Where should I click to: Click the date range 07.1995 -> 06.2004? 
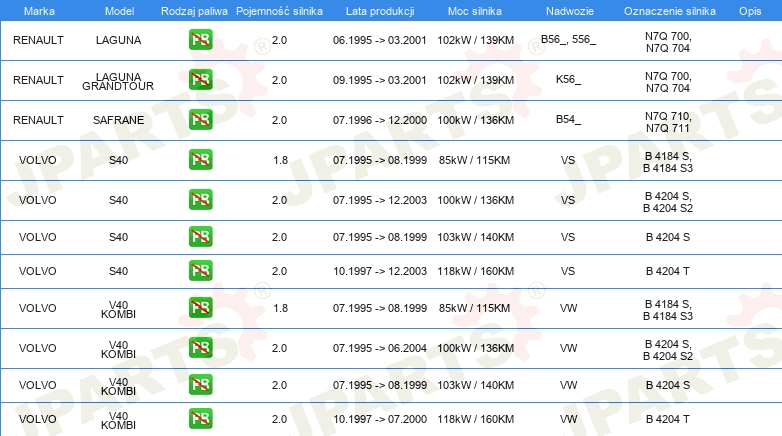click(380, 348)
